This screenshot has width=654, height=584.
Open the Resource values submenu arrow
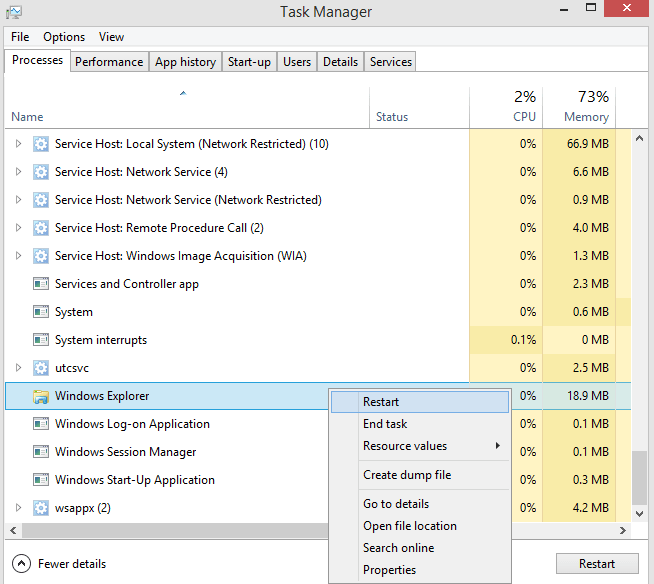(x=498, y=446)
